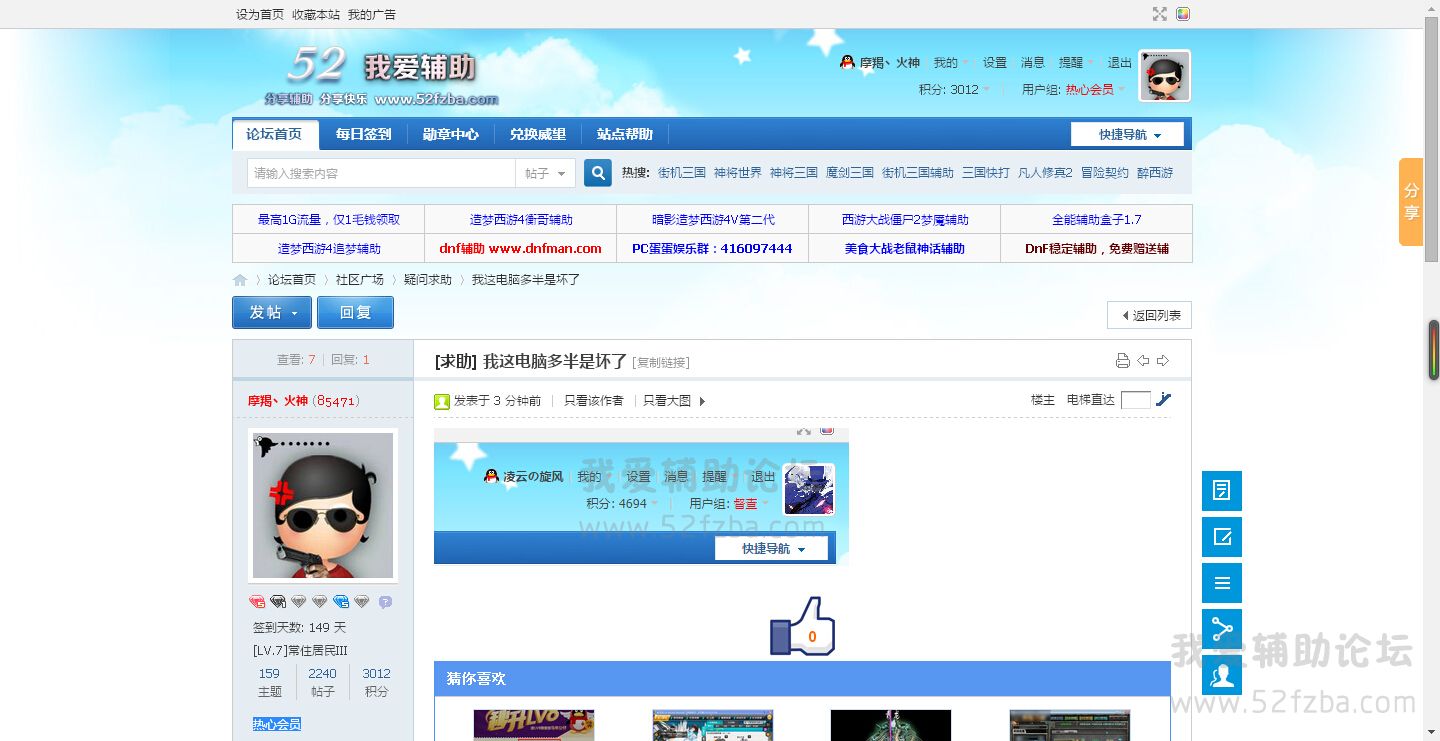
Task: Open the 每日签到 tab
Action: pyautogui.click(x=364, y=134)
